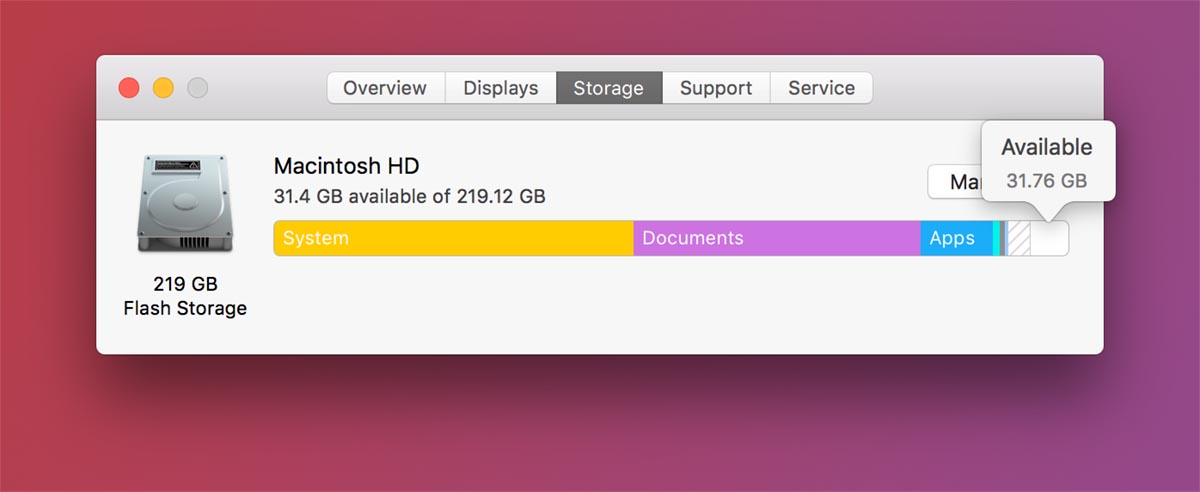The width and height of the screenshot is (1200, 492).
Task: Minimize the window with the yellow button
Action: 163,88
